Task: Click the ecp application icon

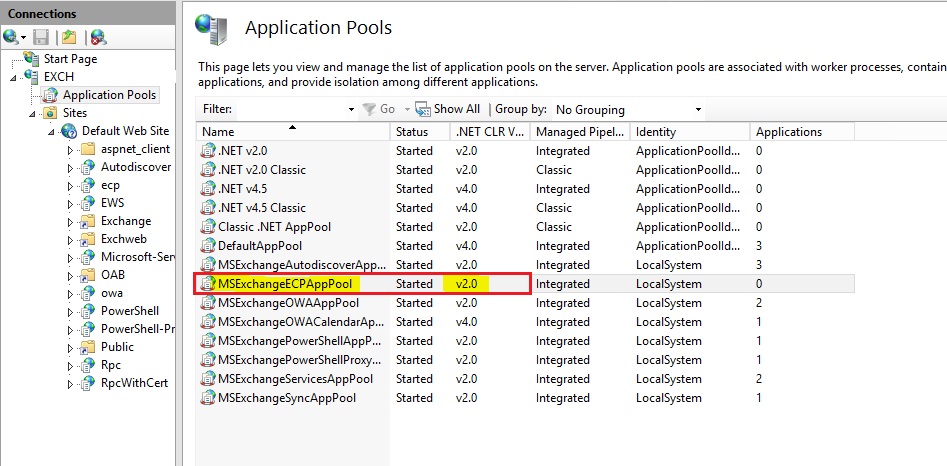Action: point(88,185)
